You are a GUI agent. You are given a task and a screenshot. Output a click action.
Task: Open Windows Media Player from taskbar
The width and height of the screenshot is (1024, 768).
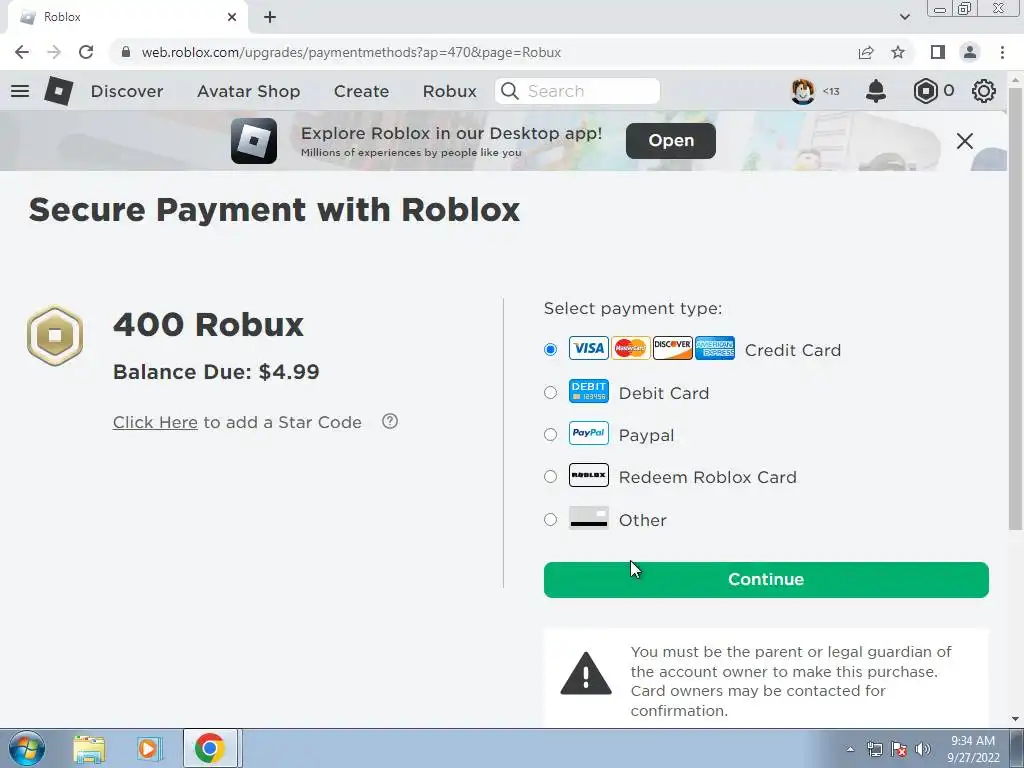(x=148, y=748)
